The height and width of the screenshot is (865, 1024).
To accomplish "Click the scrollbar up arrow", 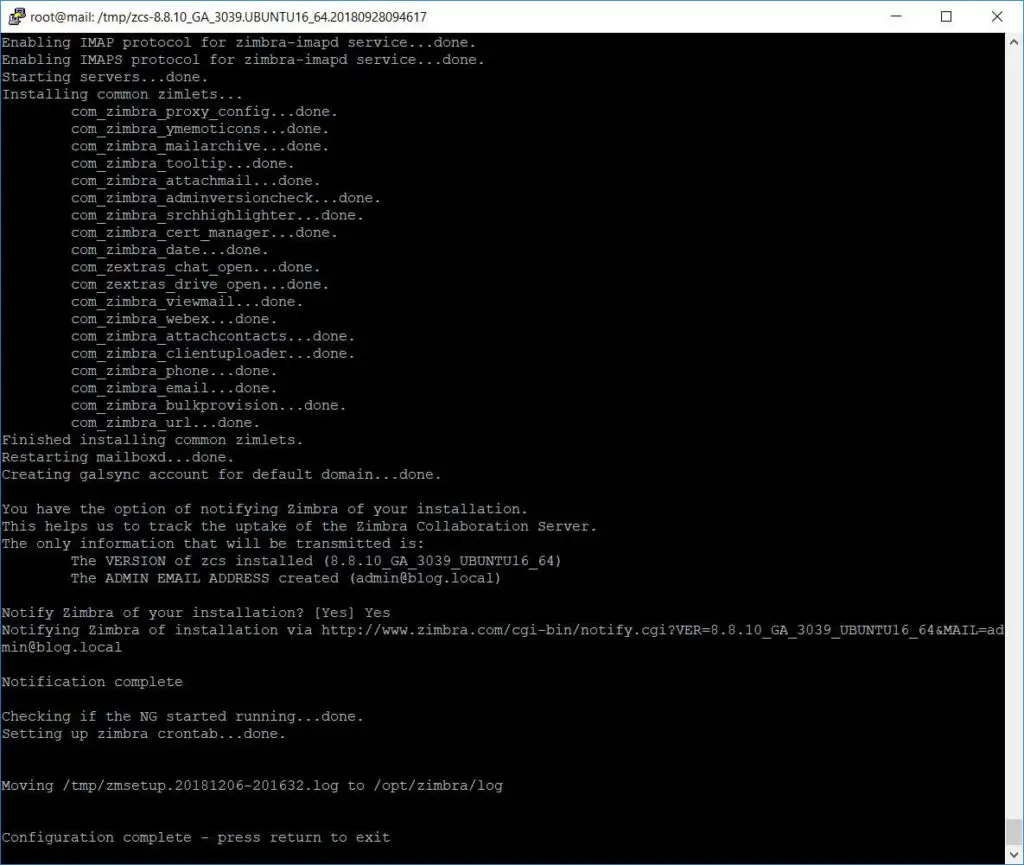I will 1014,42.
